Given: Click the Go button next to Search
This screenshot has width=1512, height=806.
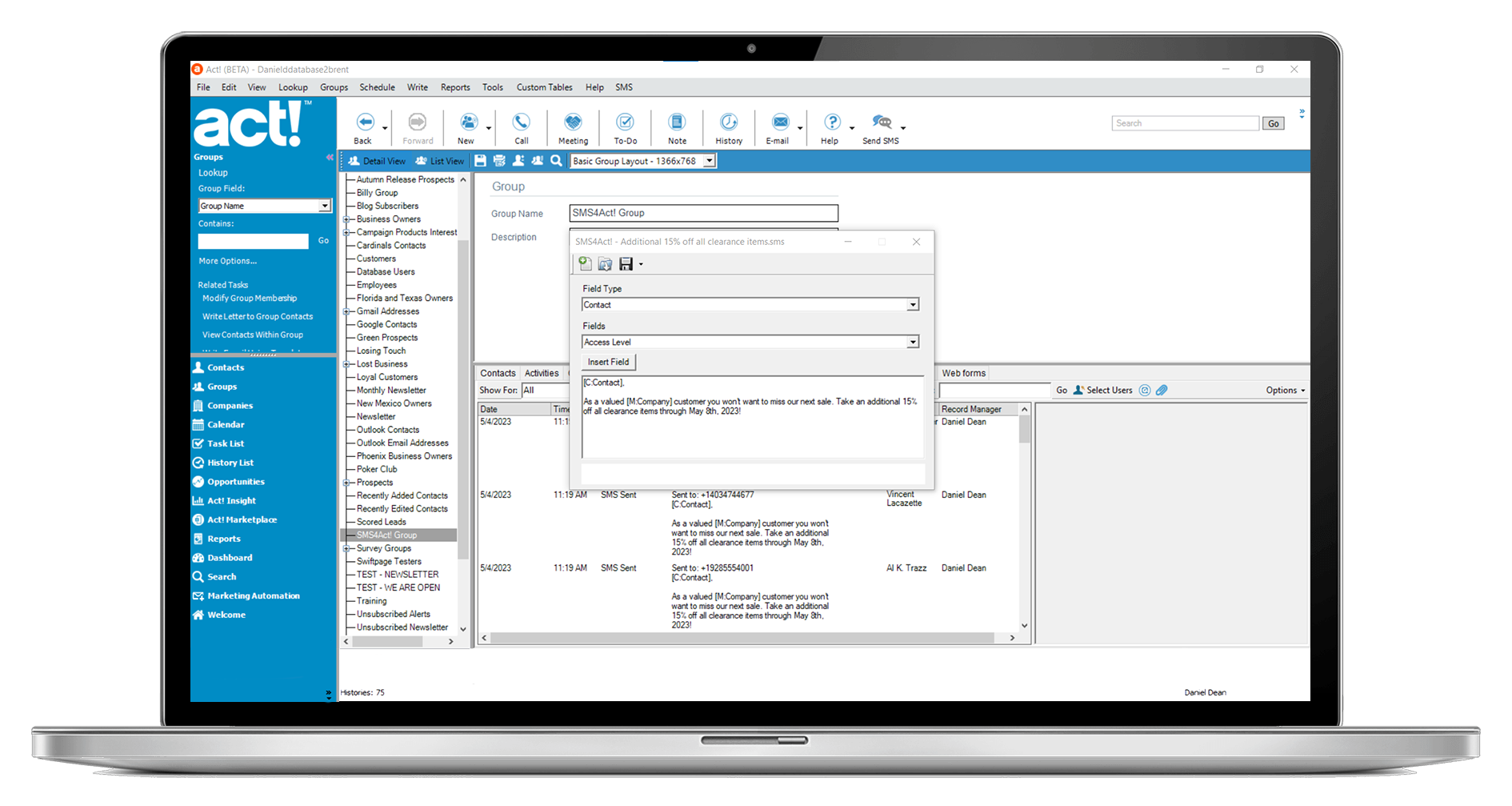Looking at the screenshot, I should [1274, 123].
